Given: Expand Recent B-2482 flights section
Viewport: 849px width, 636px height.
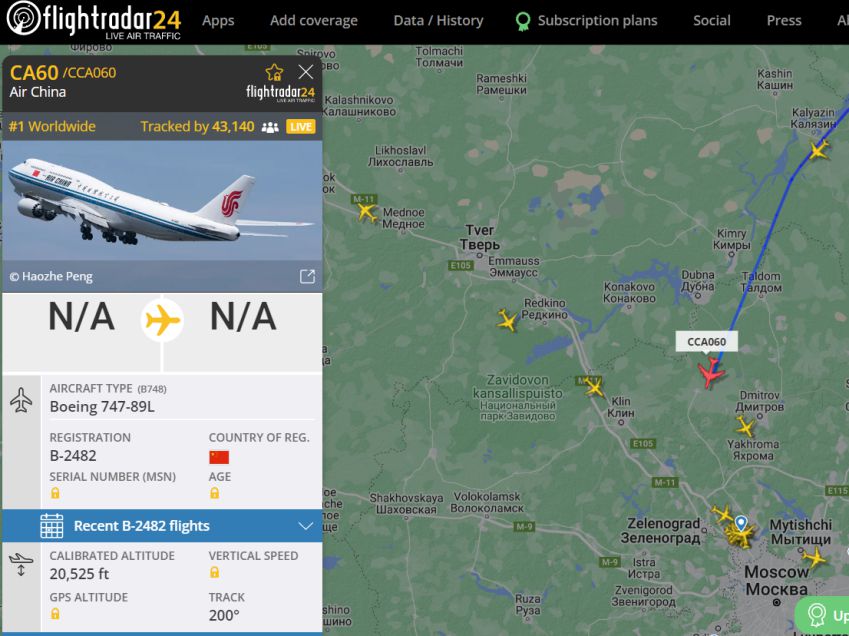Looking at the screenshot, I should (x=162, y=526).
